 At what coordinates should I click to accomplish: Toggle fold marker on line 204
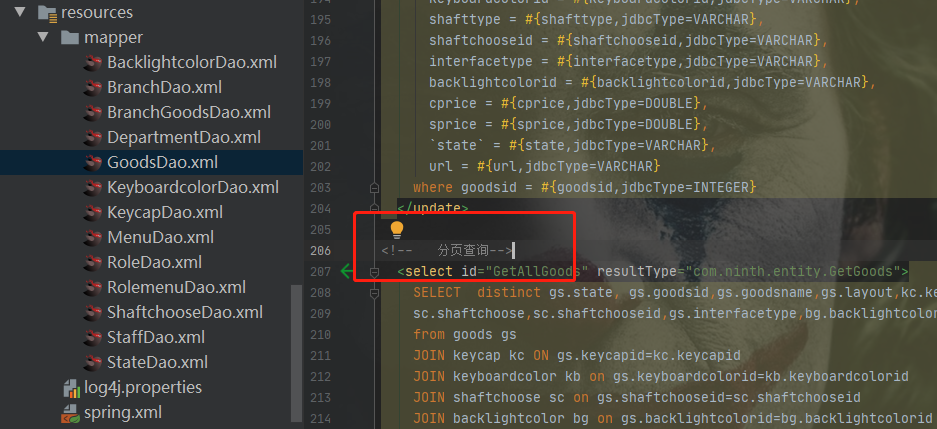[x=375, y=209]
